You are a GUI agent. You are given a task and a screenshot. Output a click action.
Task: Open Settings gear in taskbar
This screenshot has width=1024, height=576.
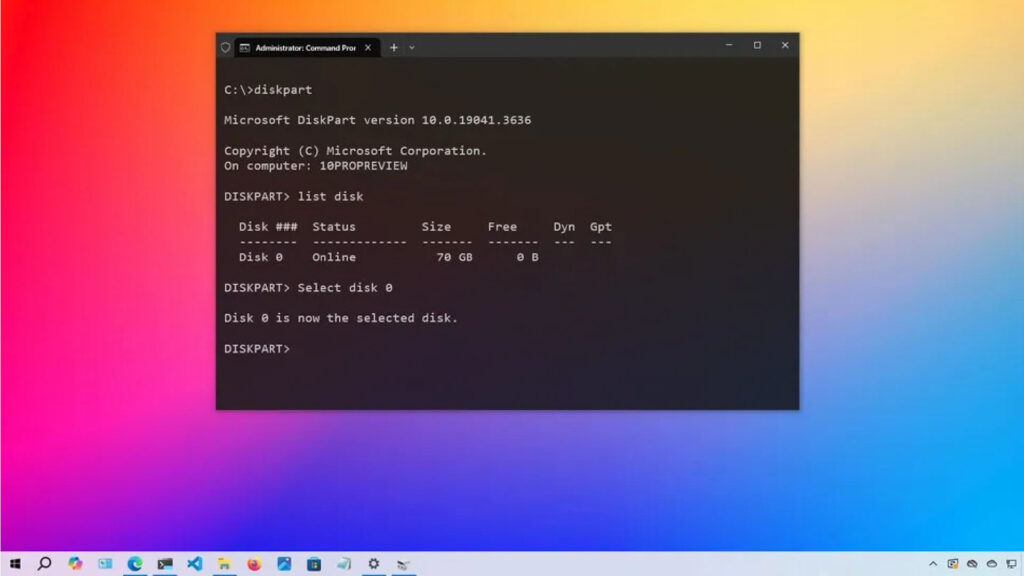point(373,564)
